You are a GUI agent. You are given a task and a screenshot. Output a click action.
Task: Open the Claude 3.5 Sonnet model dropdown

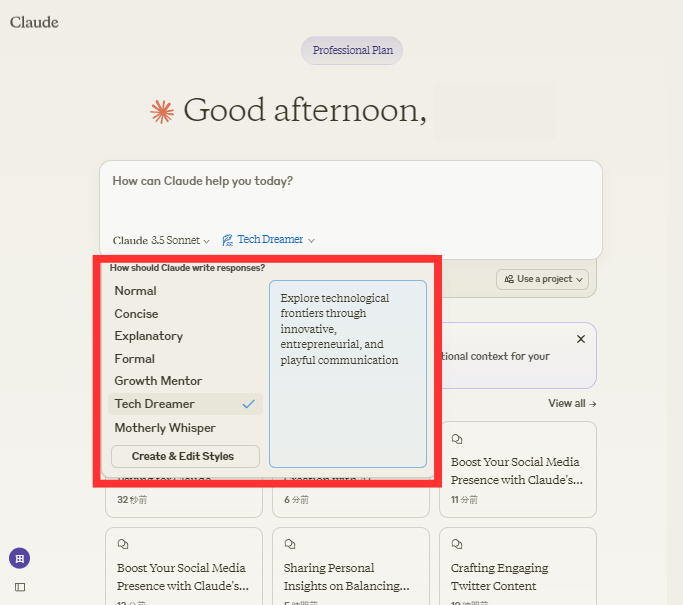pos(161,240)
